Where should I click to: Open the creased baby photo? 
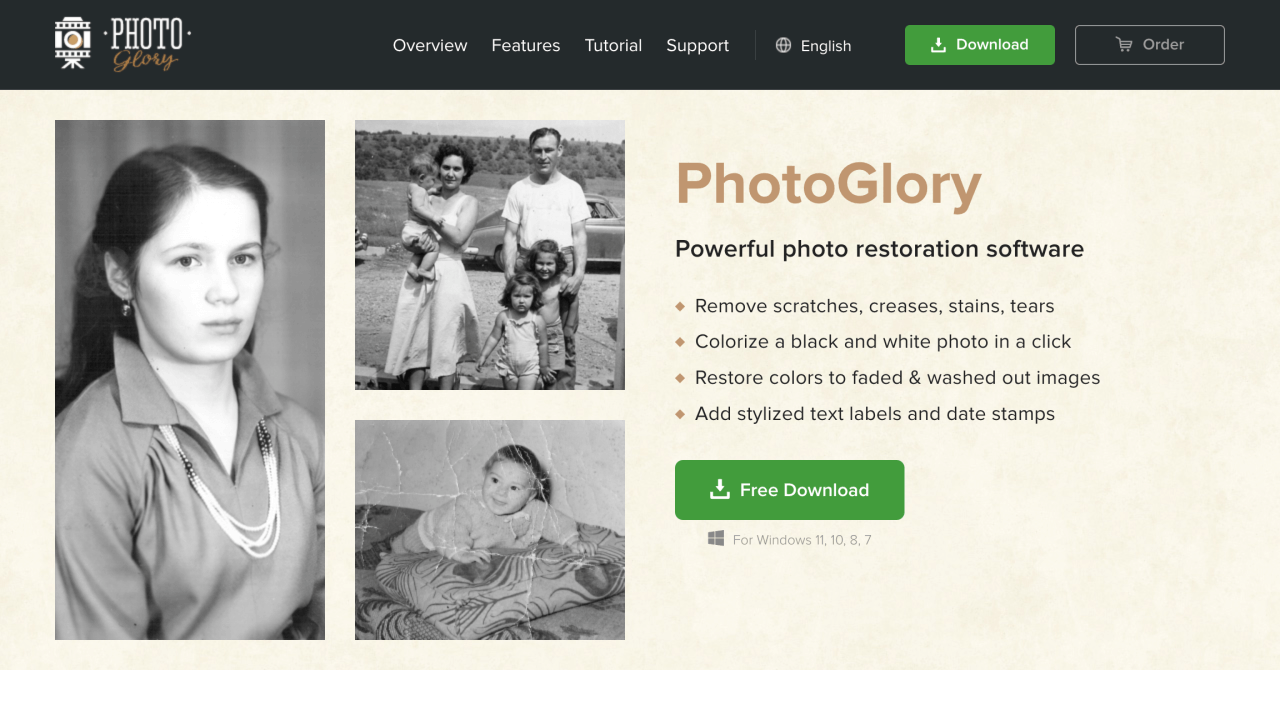490,530
